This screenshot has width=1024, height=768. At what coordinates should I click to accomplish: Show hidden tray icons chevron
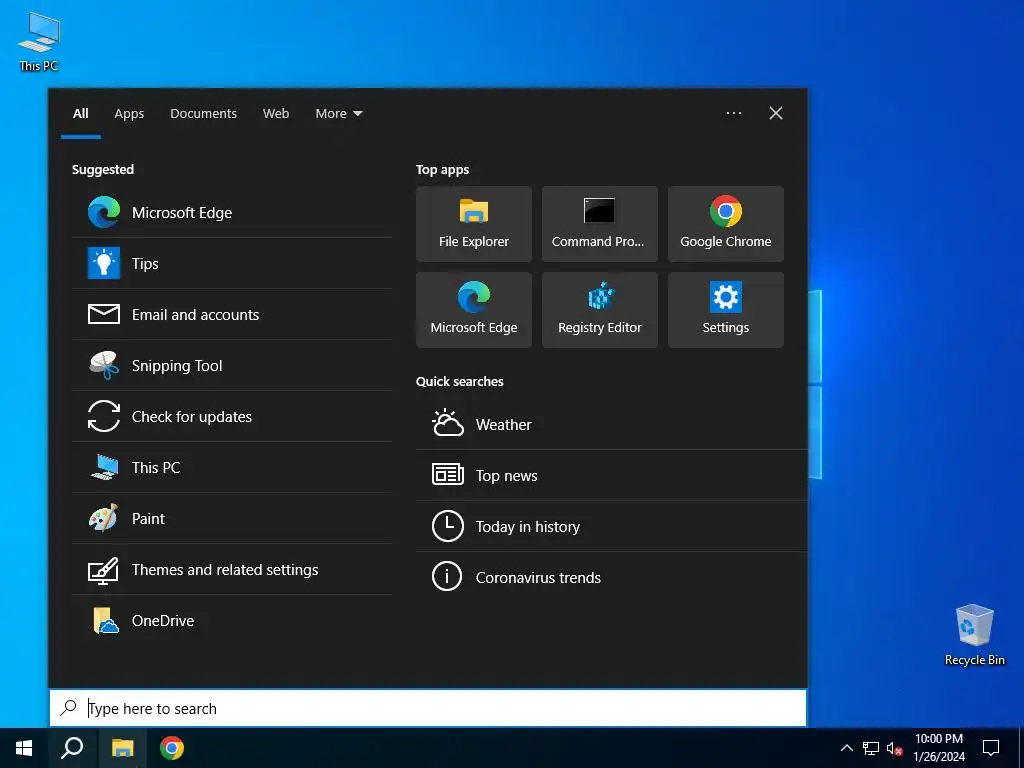point(846,748)
